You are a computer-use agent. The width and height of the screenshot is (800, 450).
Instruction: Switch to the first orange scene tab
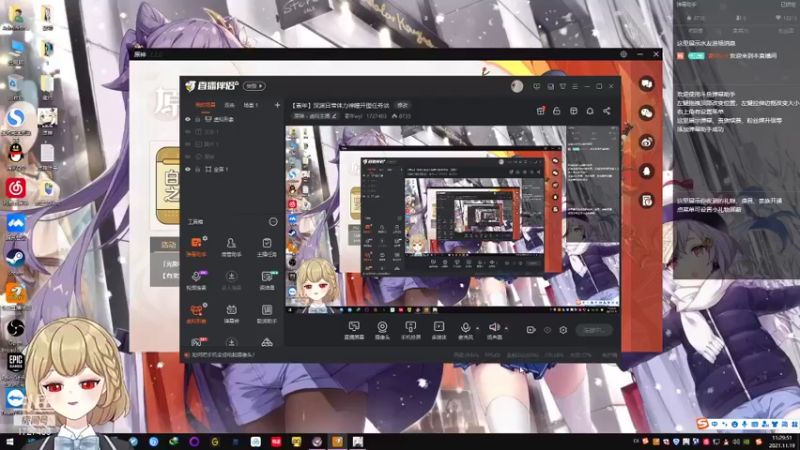coord(205,105)
